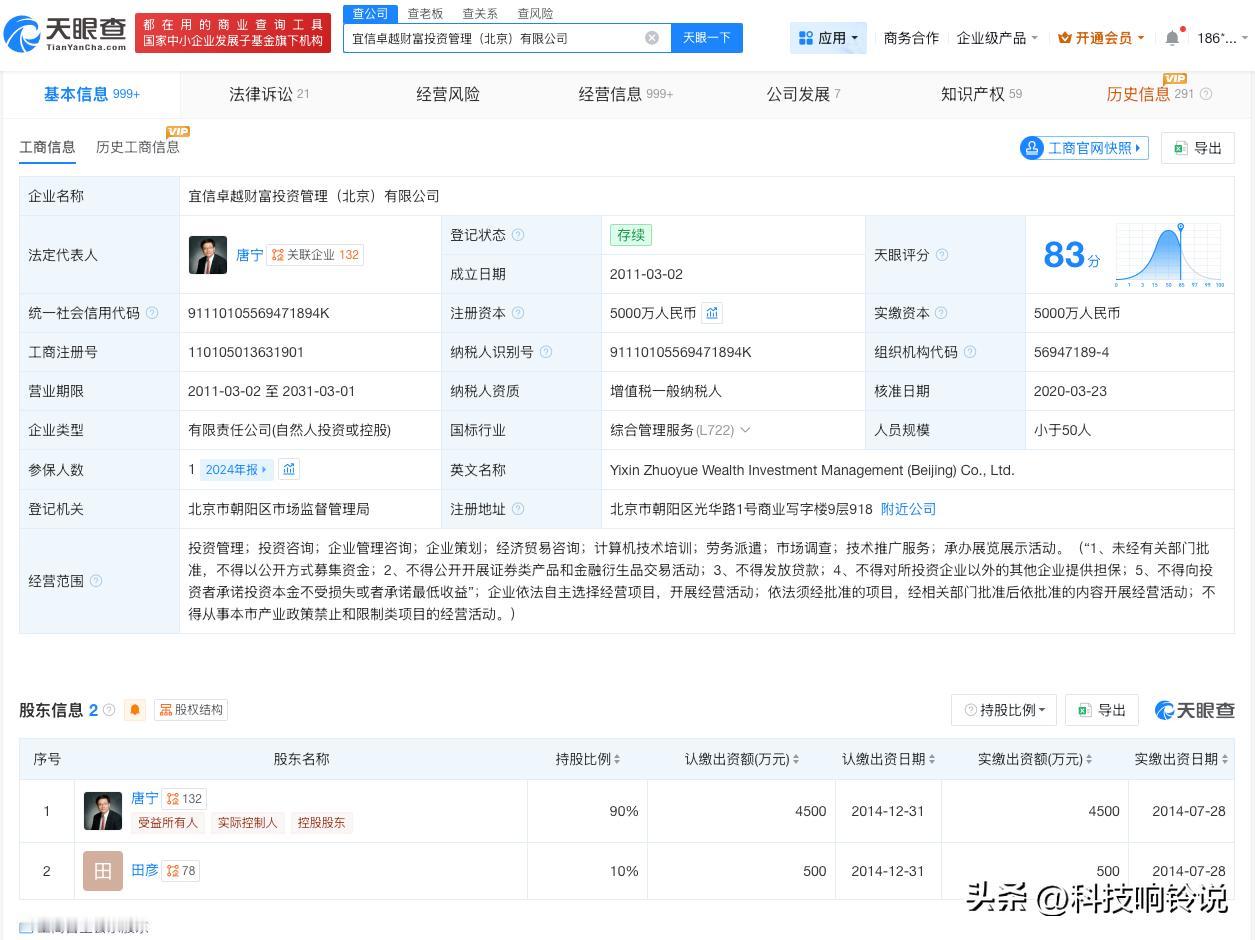Click help icon beside 实缴资本
1255x940 pixels.
pyautogui.click(x=942, y=313)
